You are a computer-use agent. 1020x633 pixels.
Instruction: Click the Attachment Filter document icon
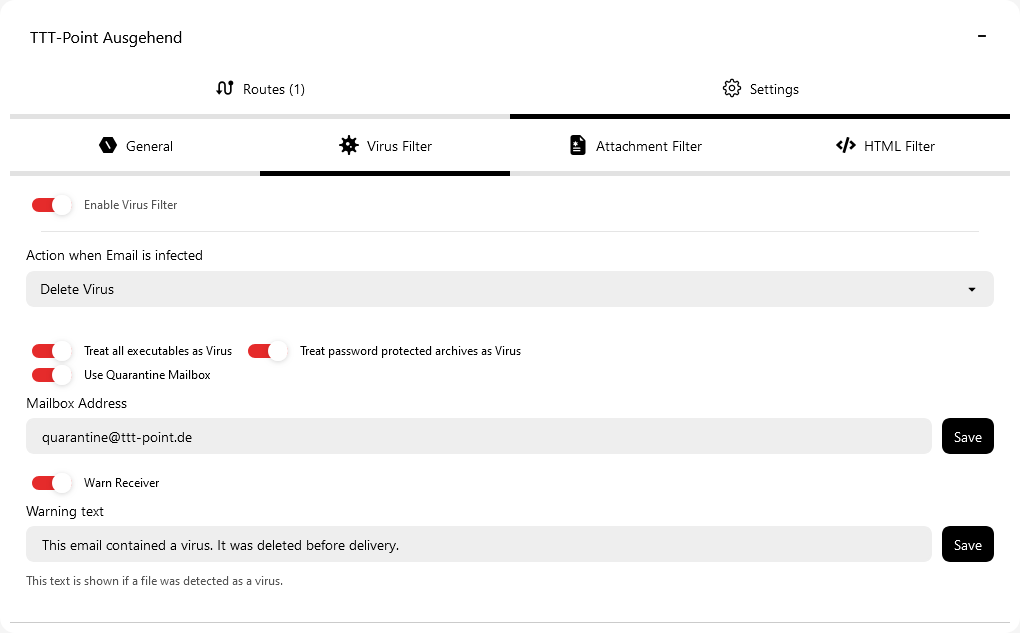coord(577,145)
